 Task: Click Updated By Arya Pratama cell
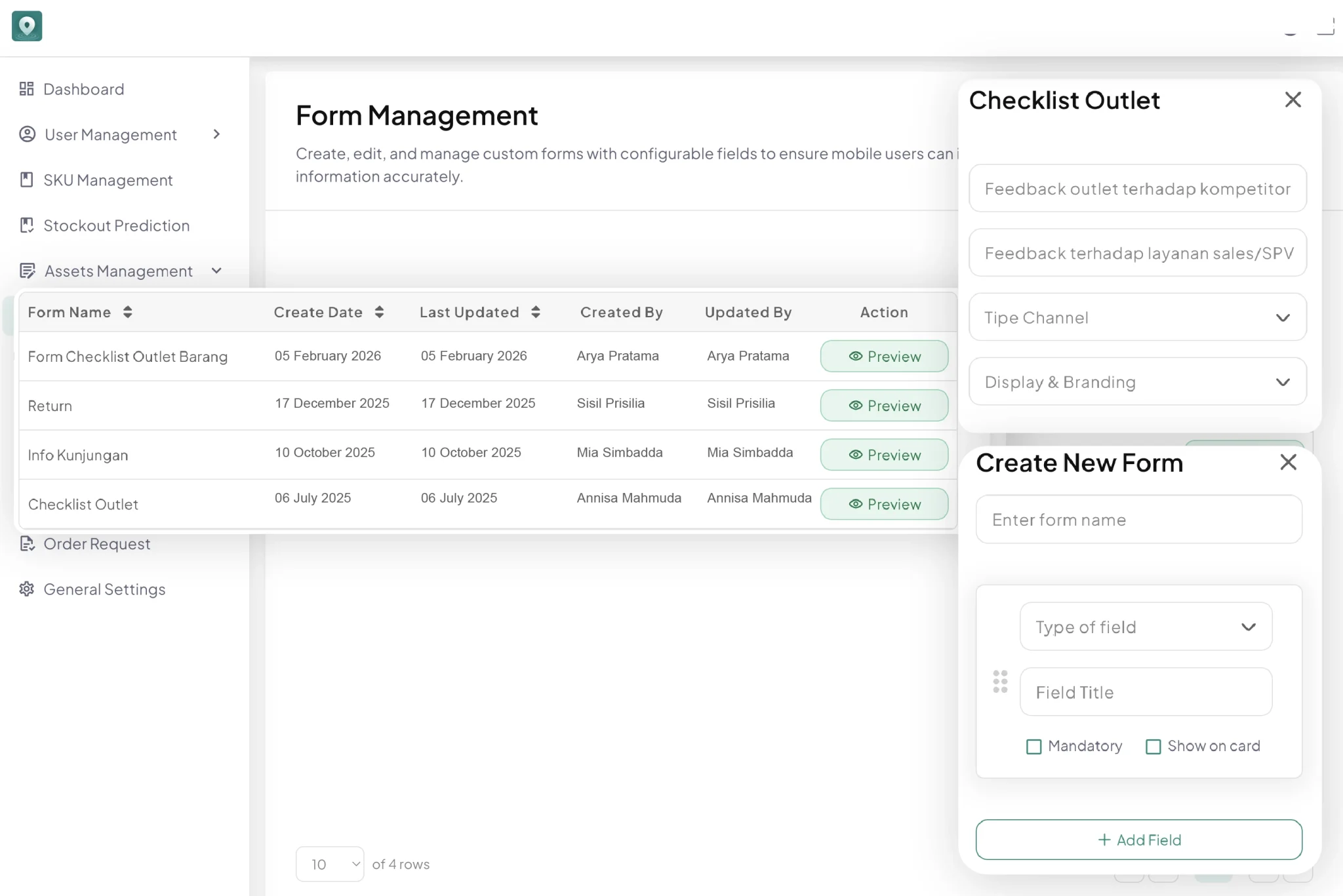point(748,356)
